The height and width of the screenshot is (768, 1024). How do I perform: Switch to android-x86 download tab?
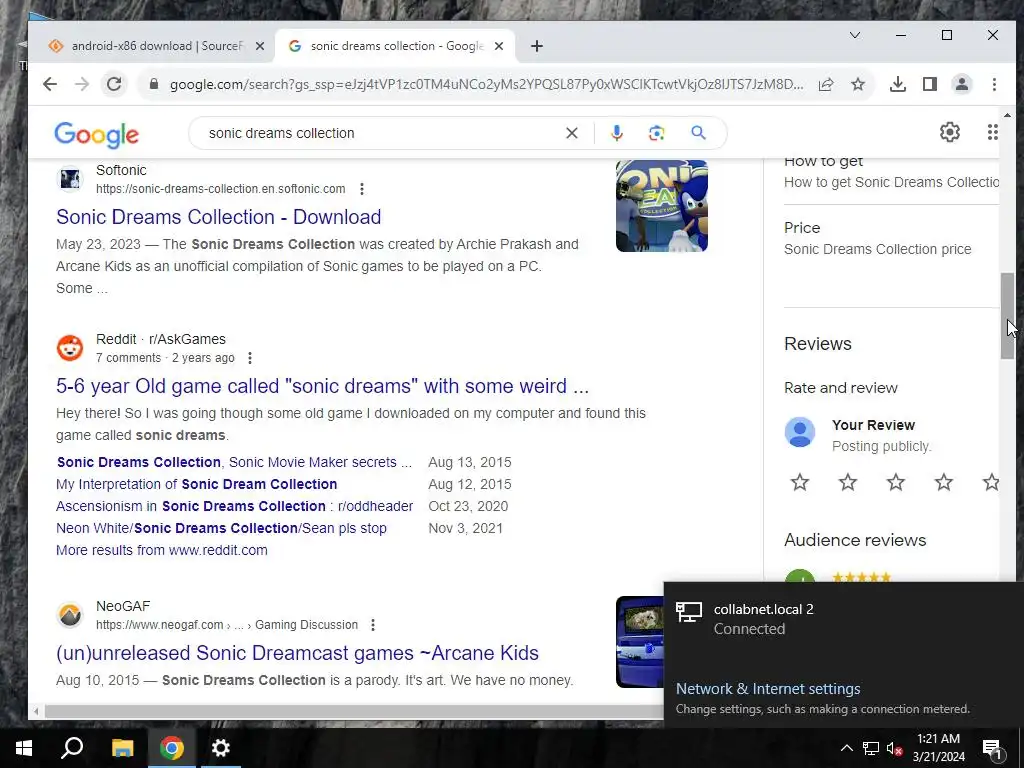[x=157, y=46]
